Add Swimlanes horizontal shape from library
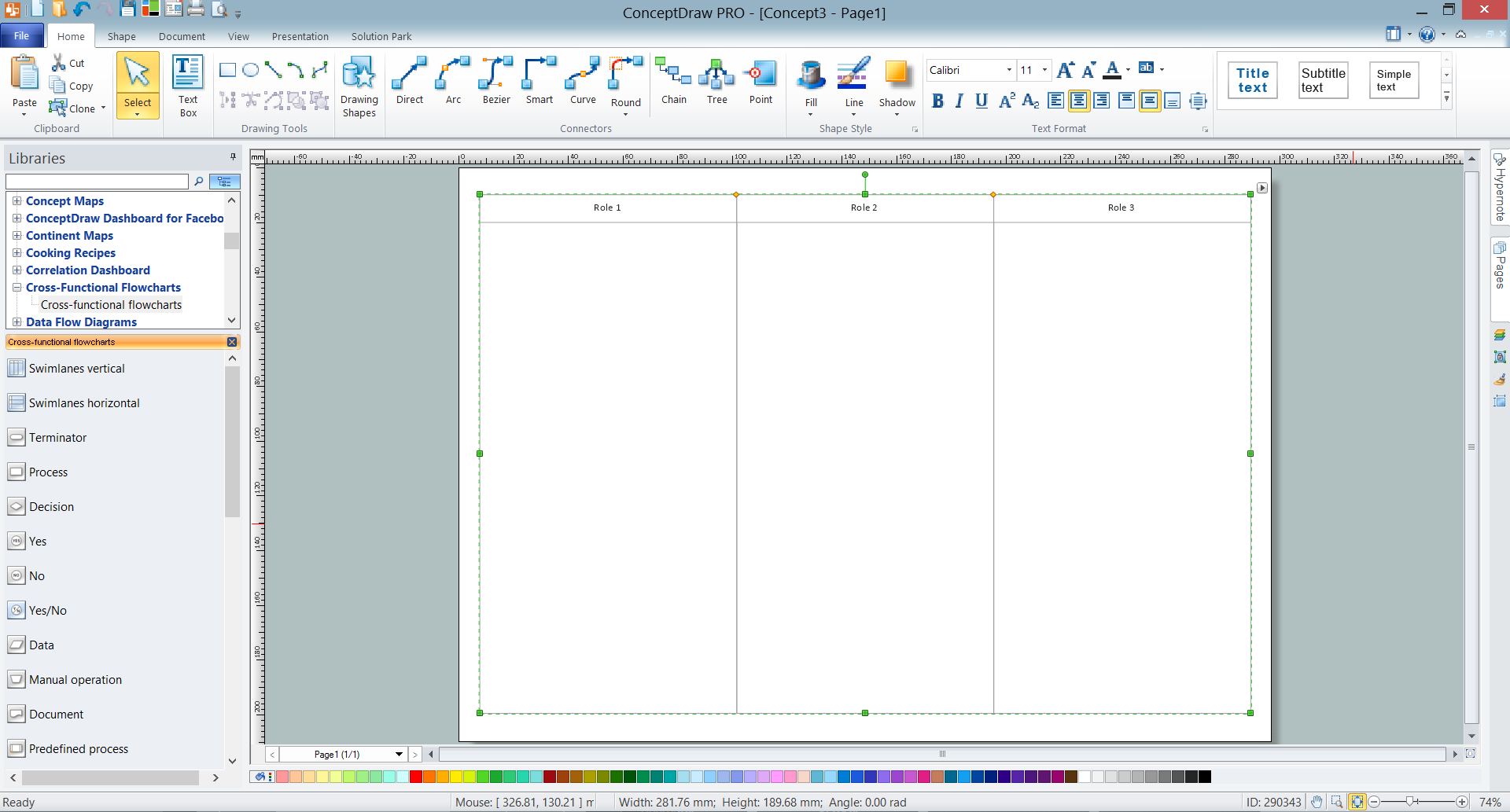The width and height of the screenshot is (1510, 812). (x=83, y=403)
